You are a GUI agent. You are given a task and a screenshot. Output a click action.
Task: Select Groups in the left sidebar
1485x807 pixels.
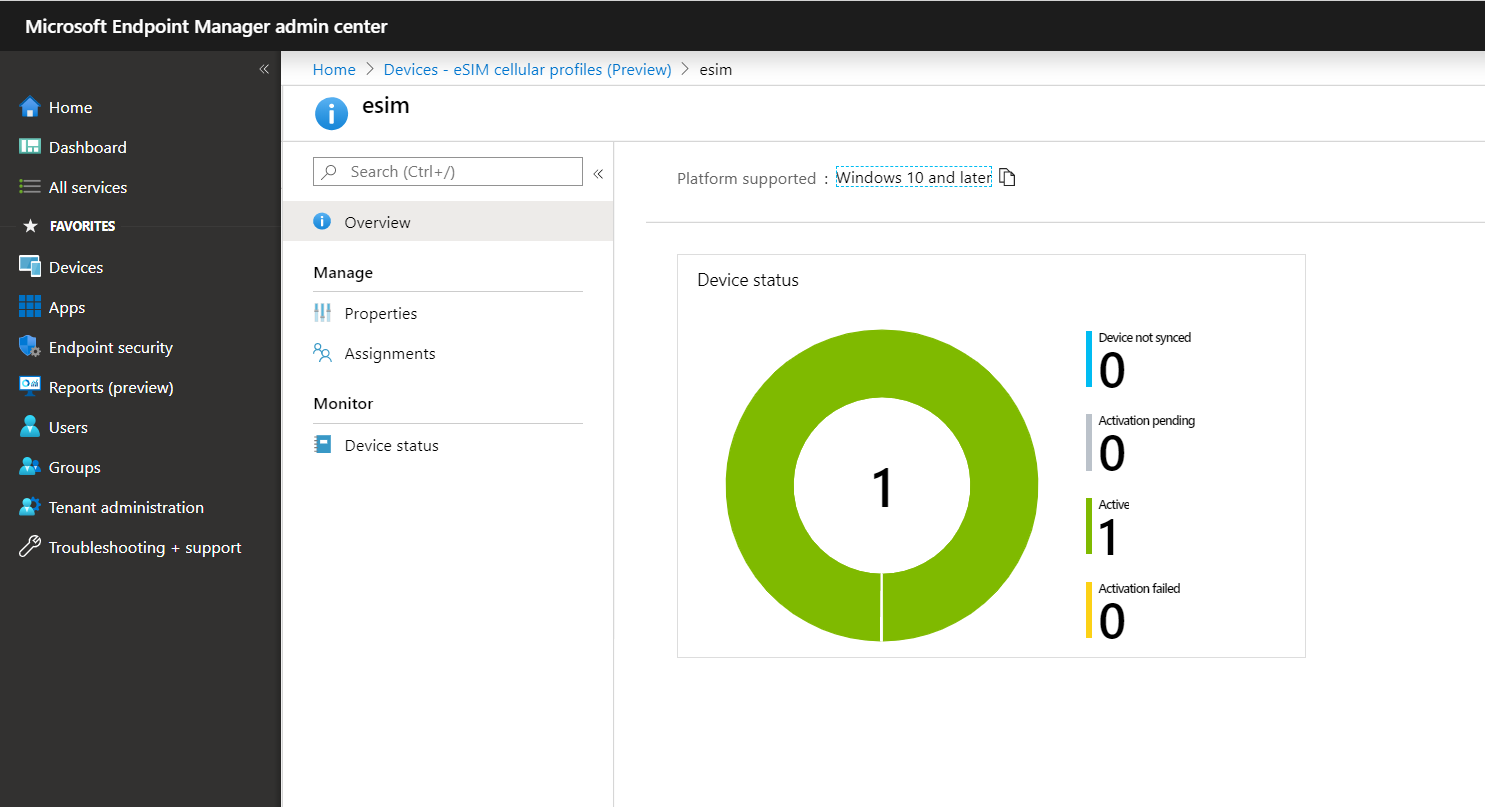74,467
